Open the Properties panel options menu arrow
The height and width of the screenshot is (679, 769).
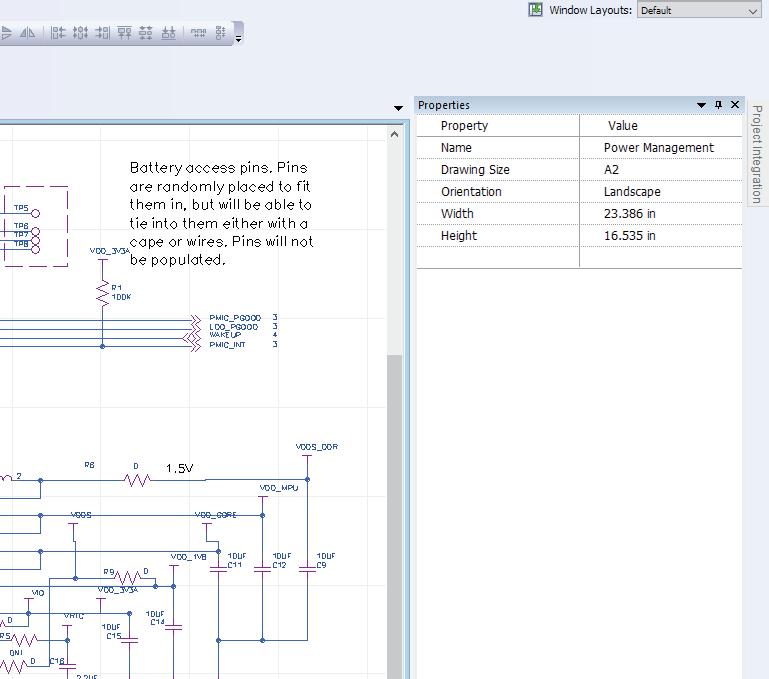point(701,105)
